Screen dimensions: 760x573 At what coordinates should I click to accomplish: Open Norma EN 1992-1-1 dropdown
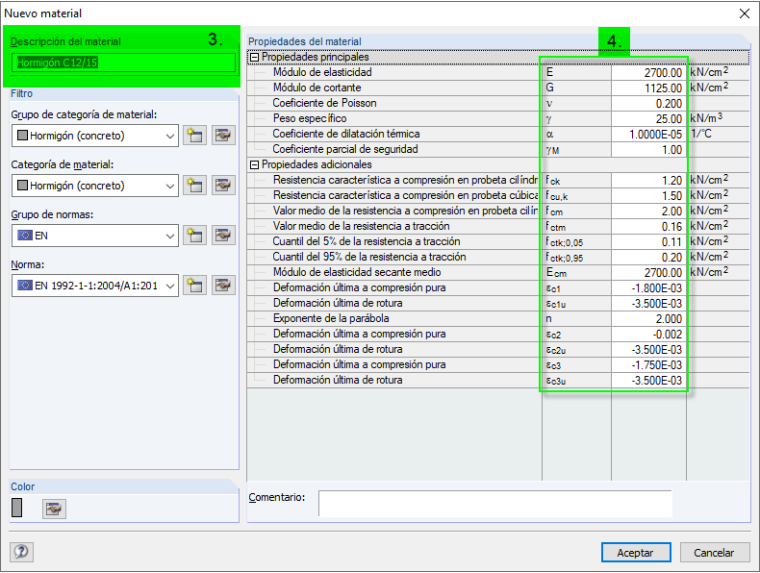[95, 286]
